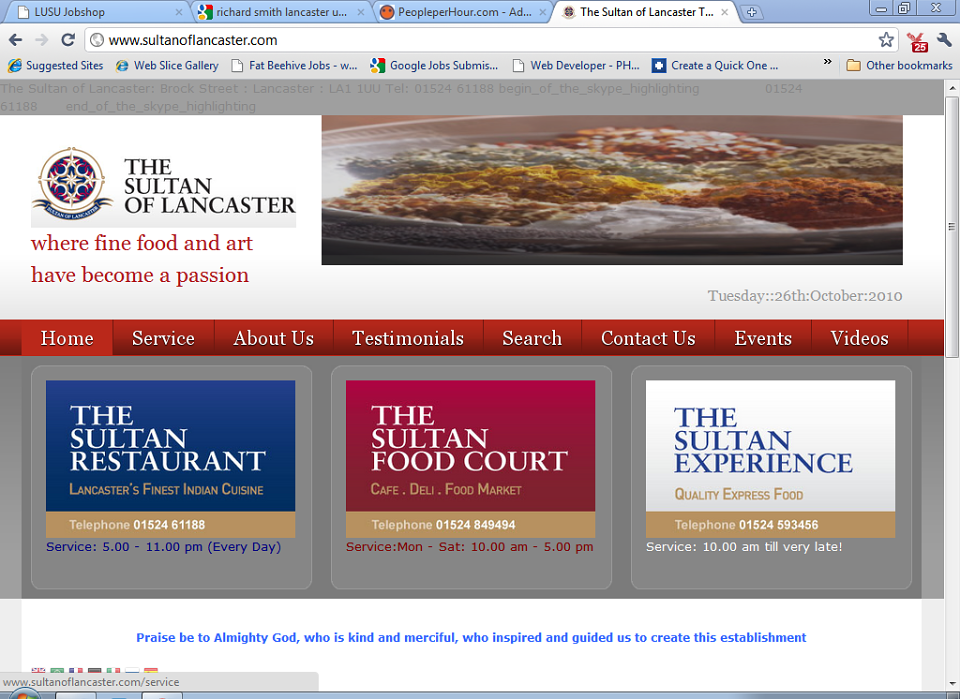Screen dimensions: 960x699
Task: Close the Sultan of Lancaster tab
Action: tap(724, 12)
